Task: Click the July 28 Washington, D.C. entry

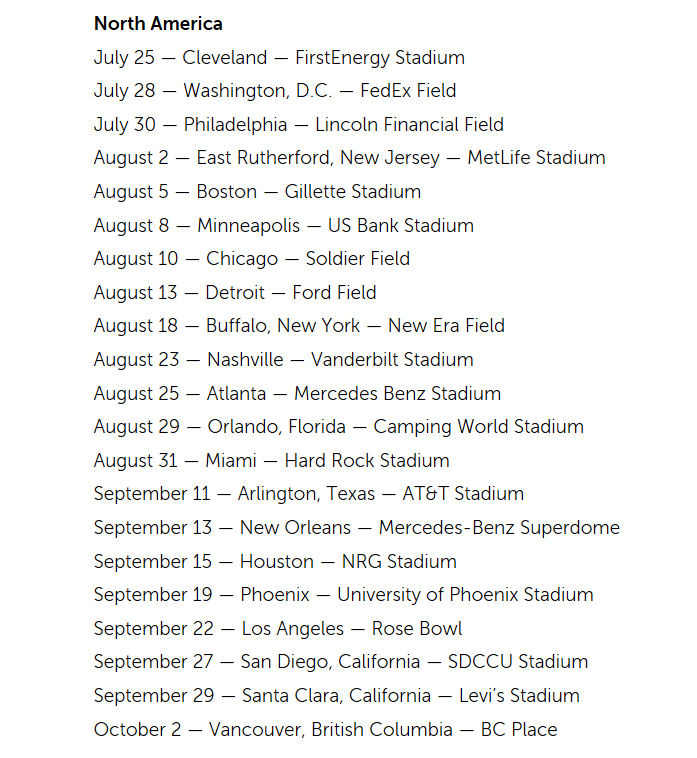Action: 275,91
